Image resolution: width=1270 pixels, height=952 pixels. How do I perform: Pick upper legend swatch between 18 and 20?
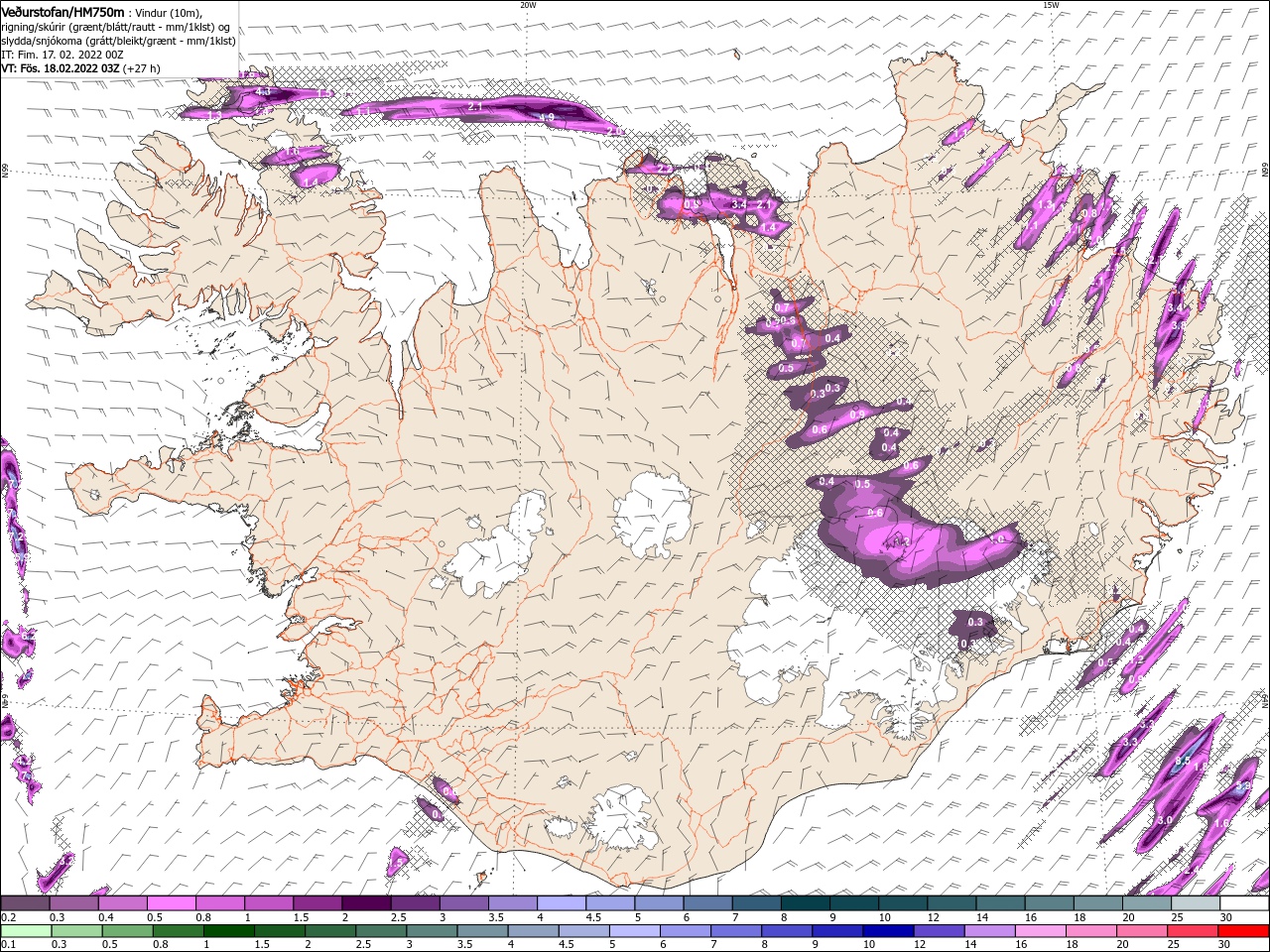click(1097, 903)
